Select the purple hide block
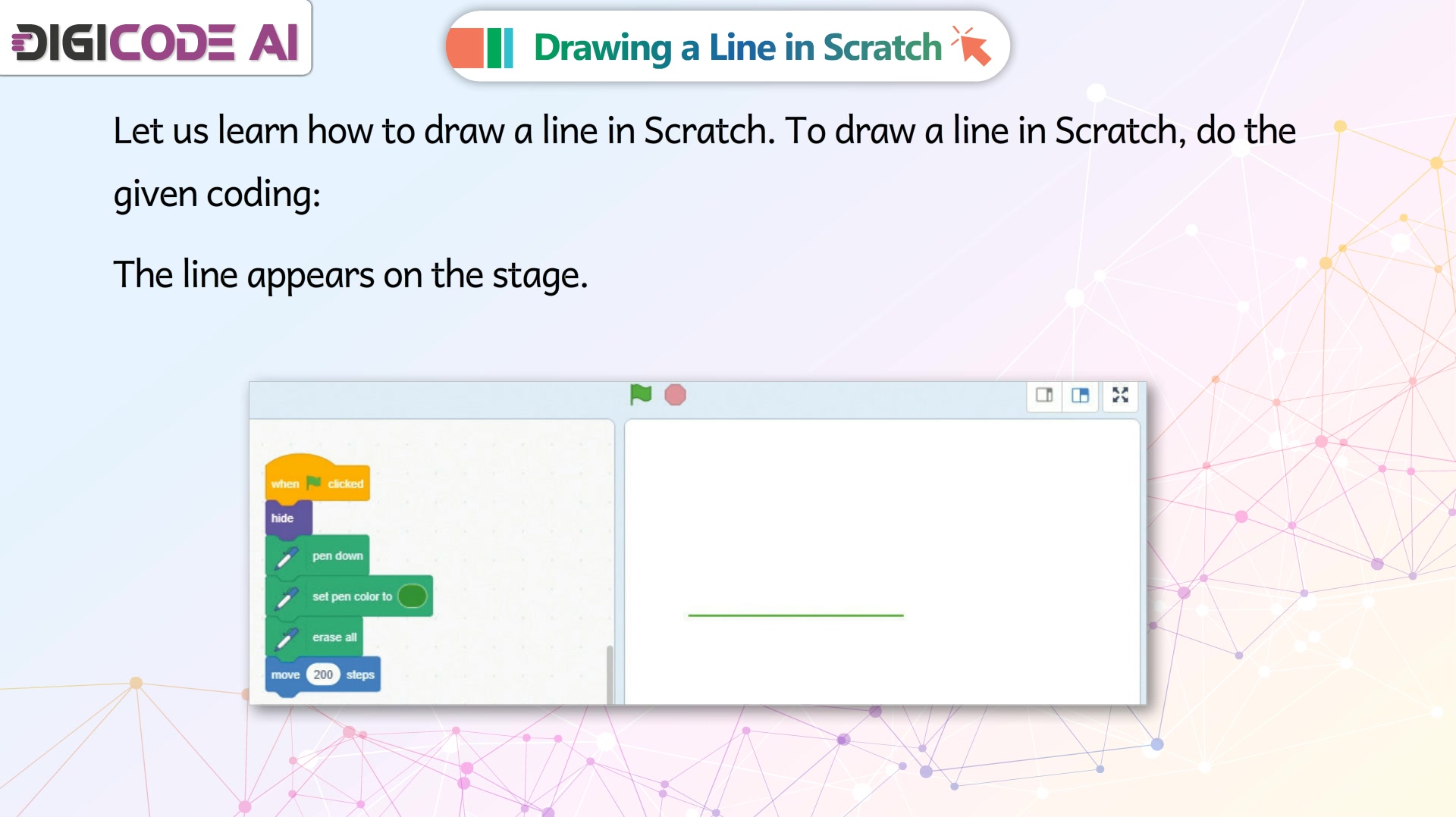 click(x=288, y=518)
